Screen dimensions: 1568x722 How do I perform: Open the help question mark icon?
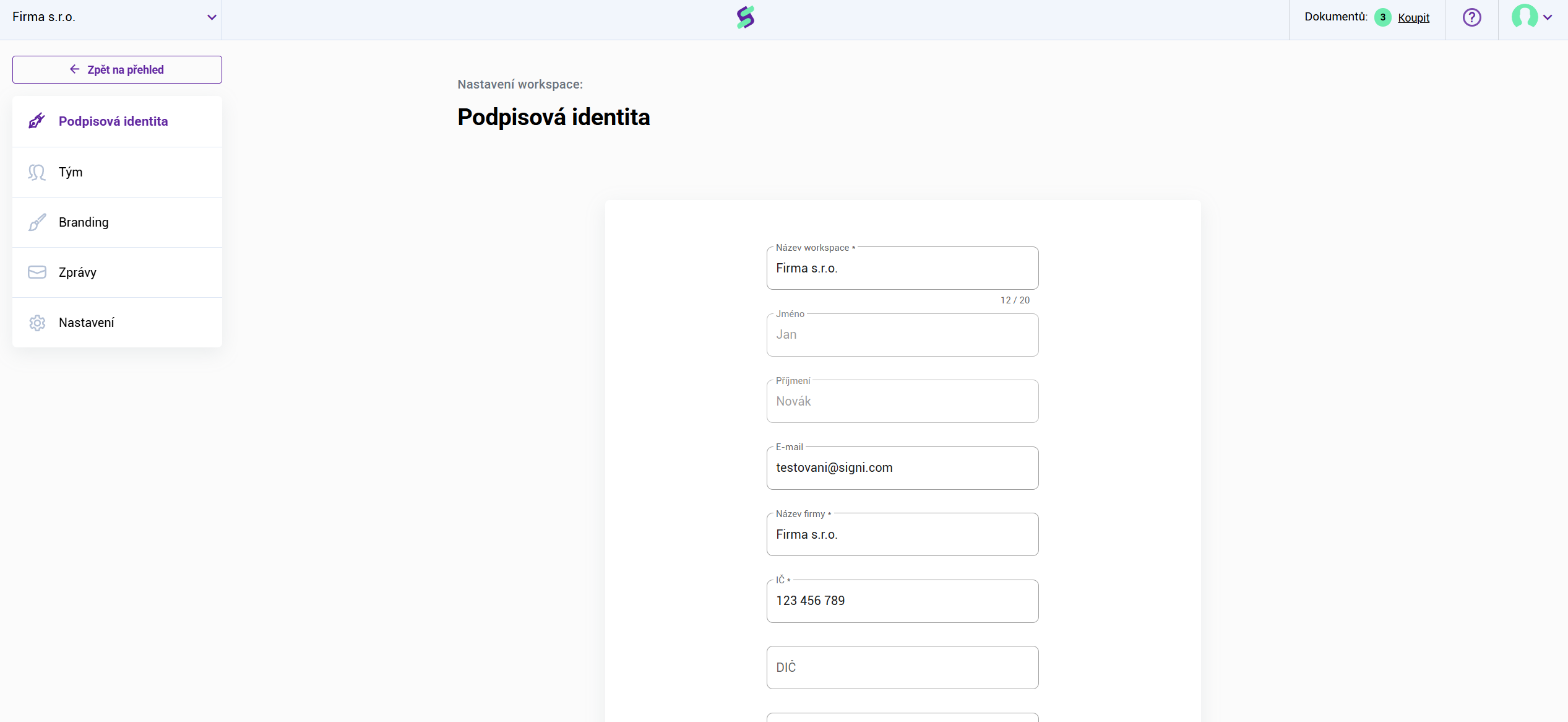click(1471, 17)
